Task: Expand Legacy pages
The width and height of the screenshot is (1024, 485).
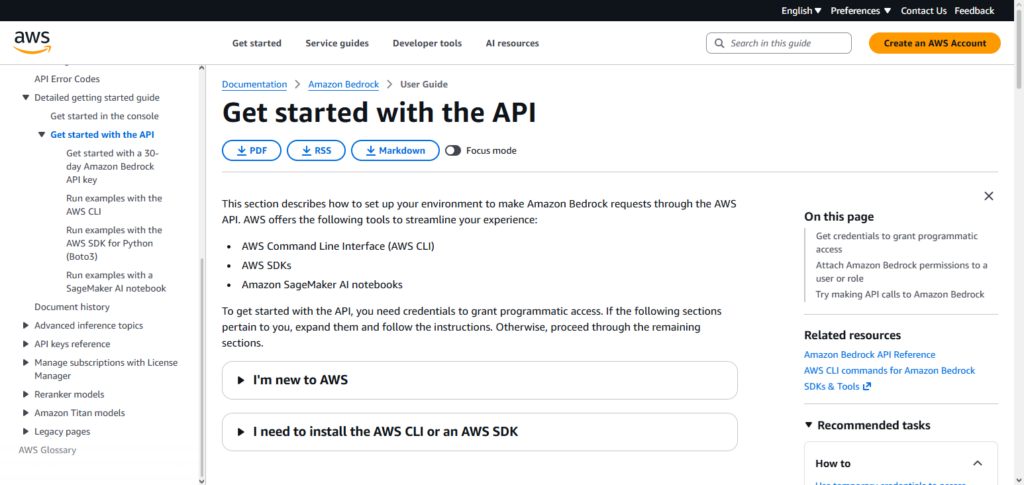Action: (x=25, y=431)
